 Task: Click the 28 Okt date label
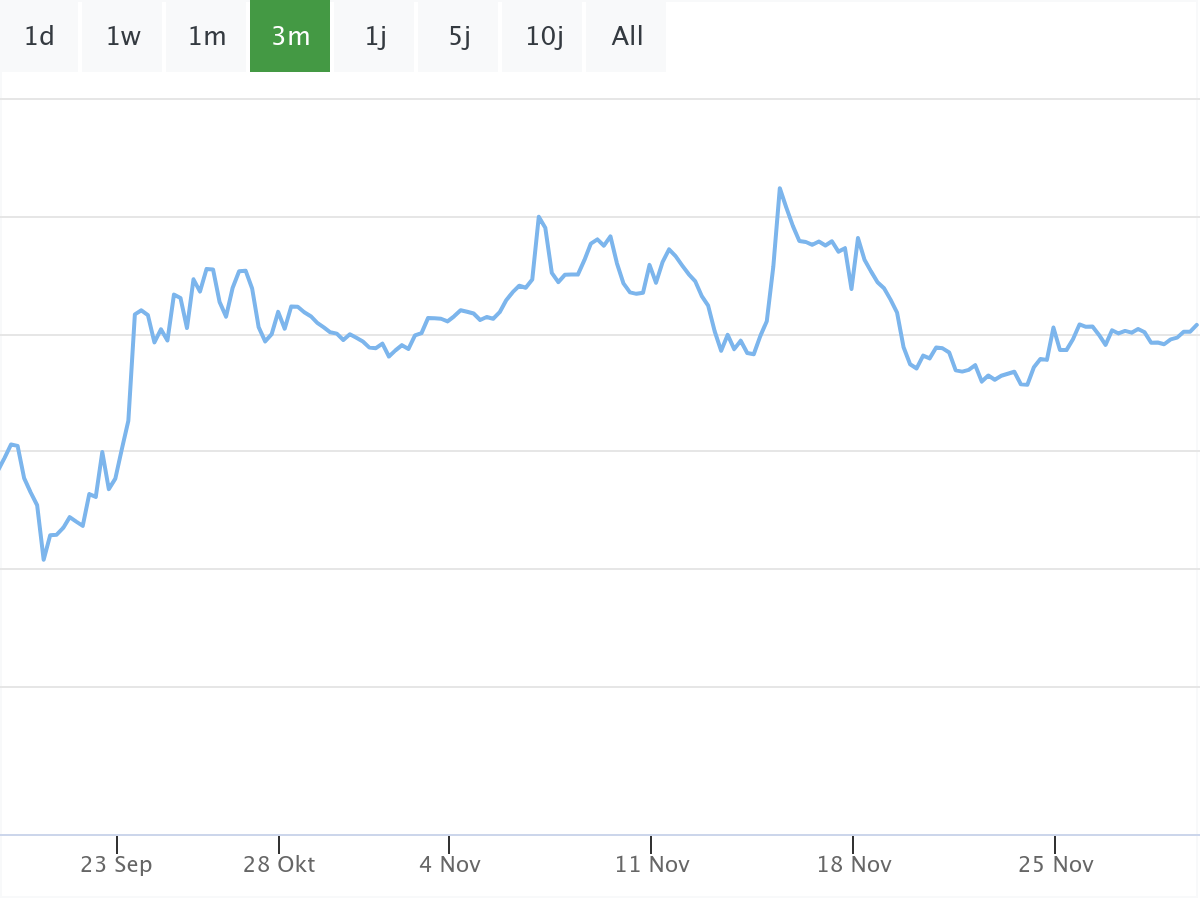click(x=279, y=864)
